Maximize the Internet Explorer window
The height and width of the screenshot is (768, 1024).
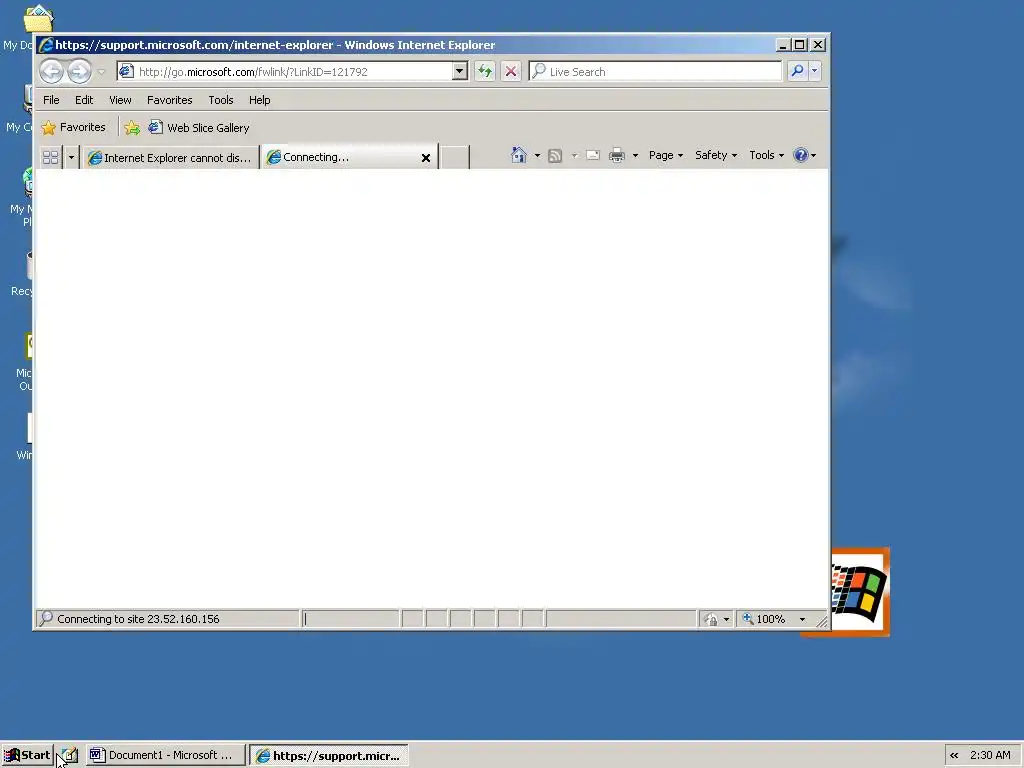point(799,44)
